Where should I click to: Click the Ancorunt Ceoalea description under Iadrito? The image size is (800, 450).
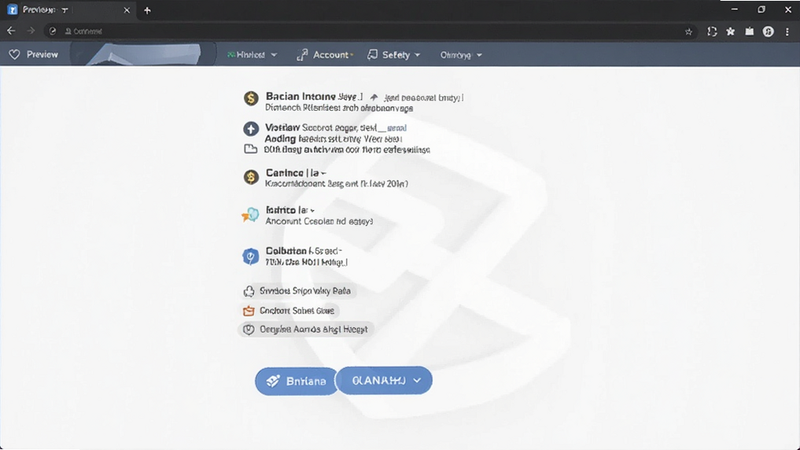coord(319,221)
